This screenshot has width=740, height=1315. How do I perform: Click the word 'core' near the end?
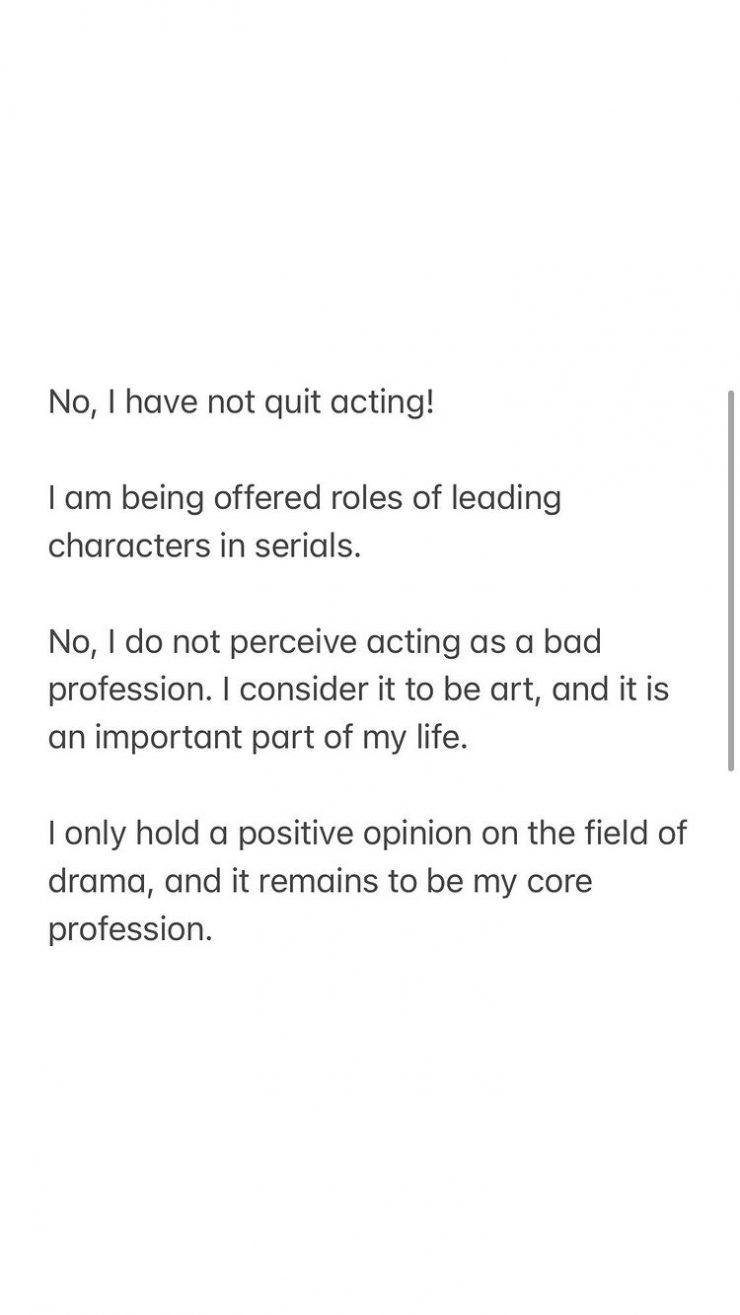coord(559,883)
